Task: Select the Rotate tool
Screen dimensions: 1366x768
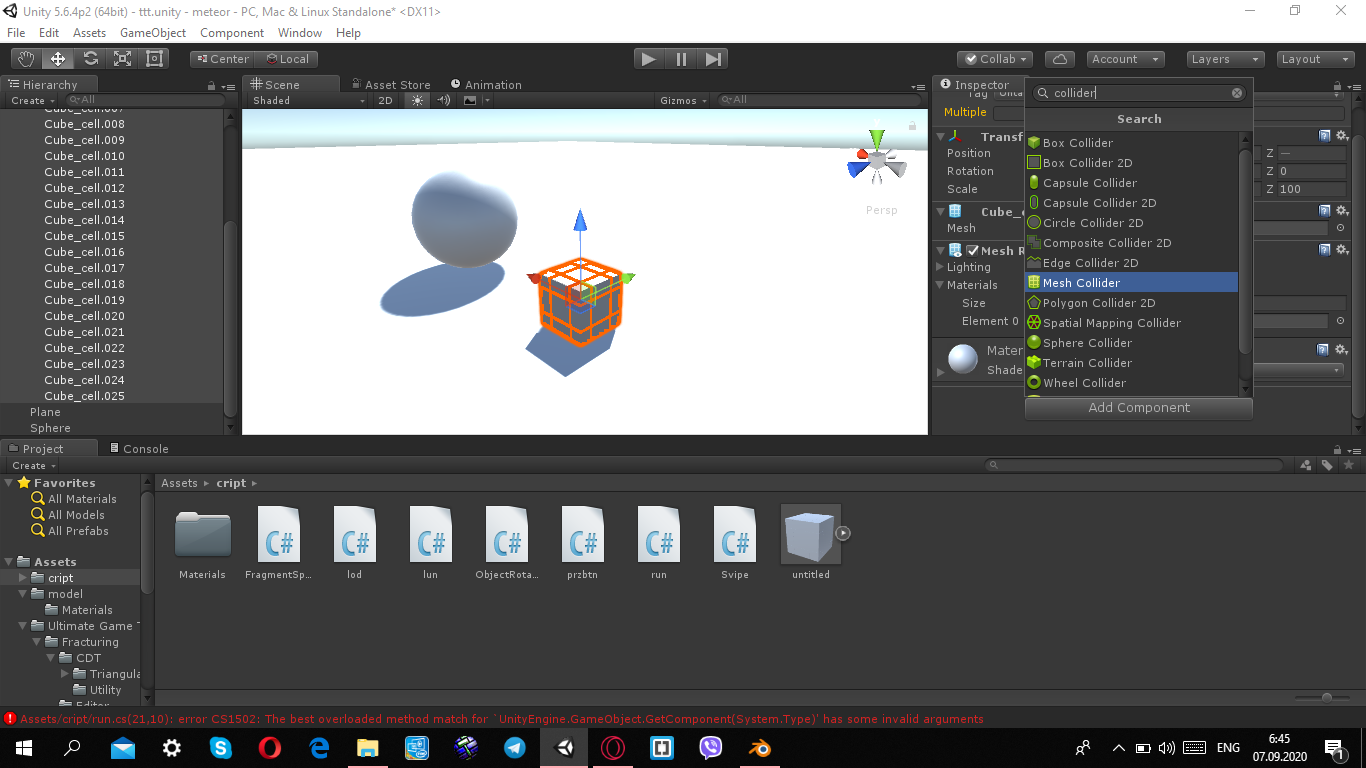Action: (90, 59)
